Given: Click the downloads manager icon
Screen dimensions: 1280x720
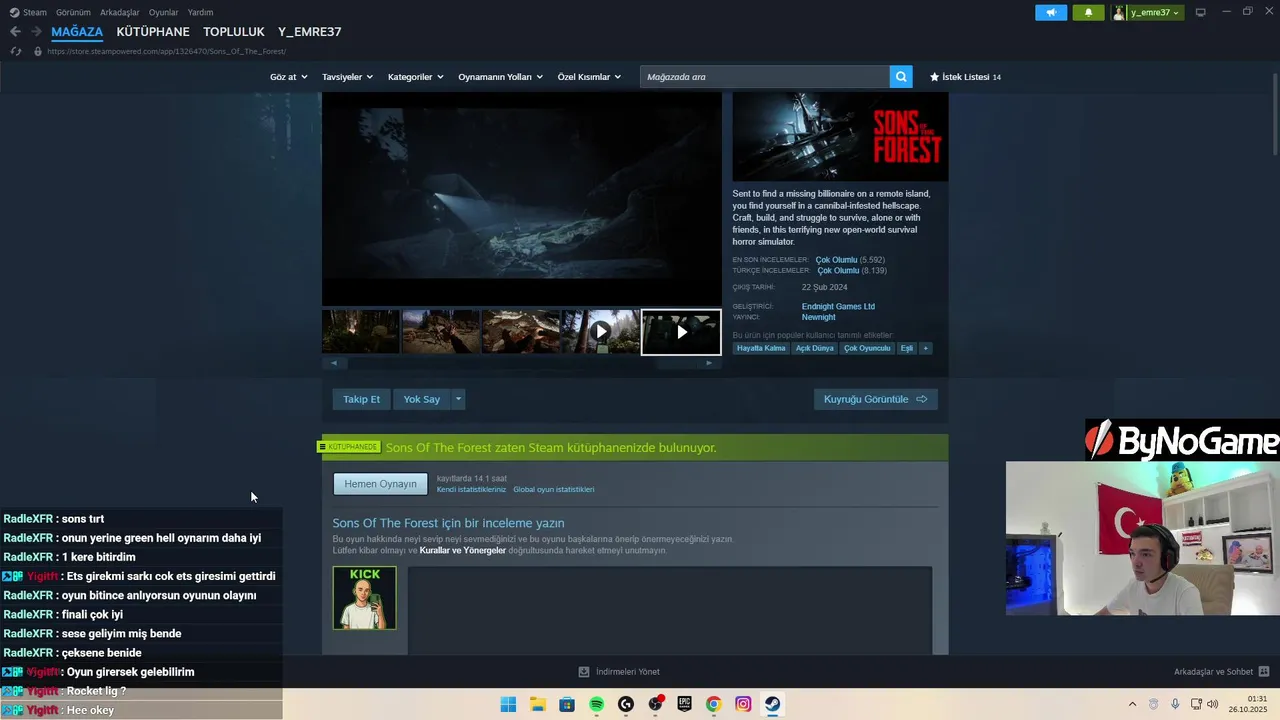Looking at the screenshot, I should [x=584, y=672].
